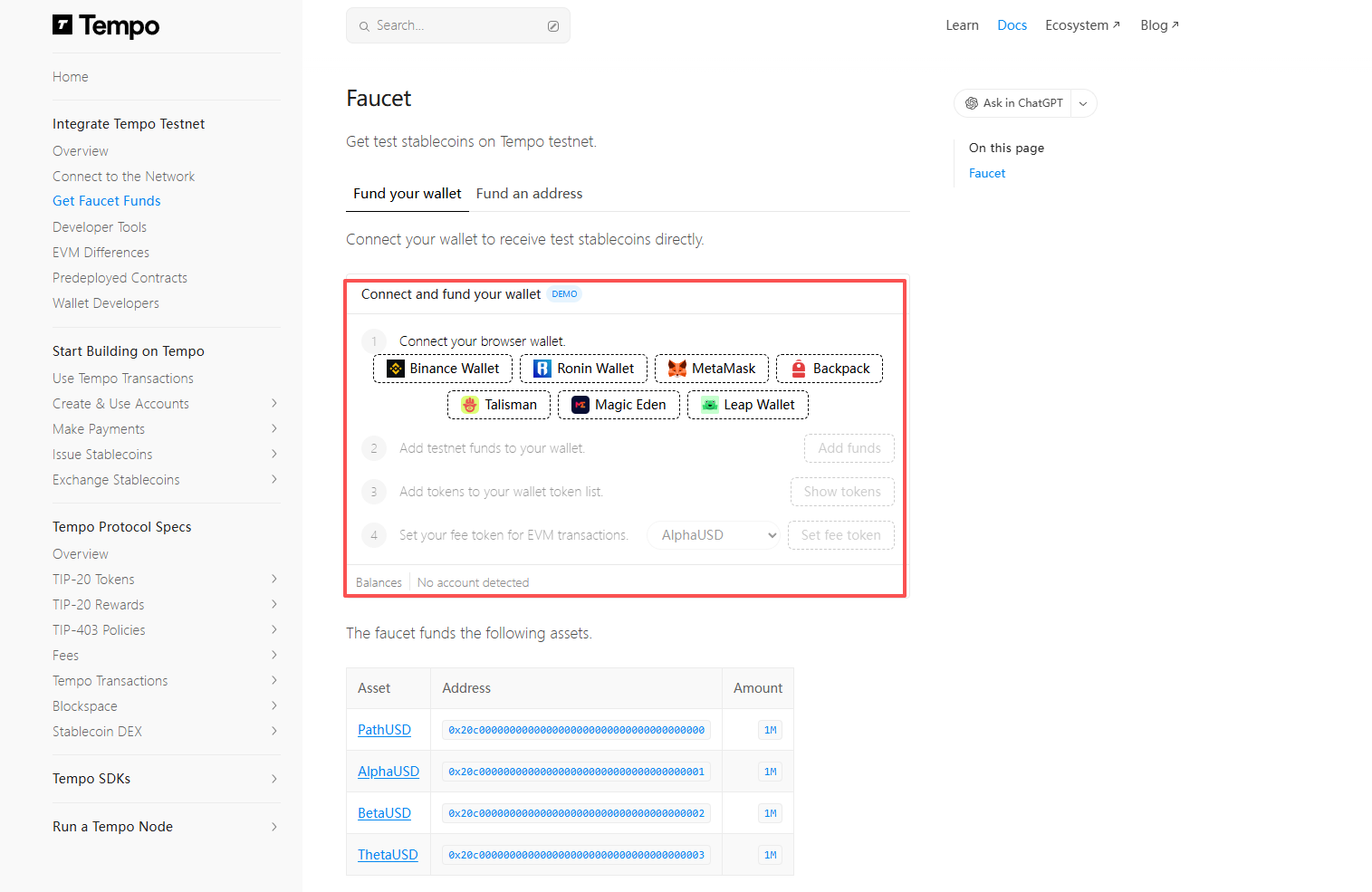This screenshot has width=1372, height=892.
Task: Click the Binance Wallet icon
Action: pos(396,369)
